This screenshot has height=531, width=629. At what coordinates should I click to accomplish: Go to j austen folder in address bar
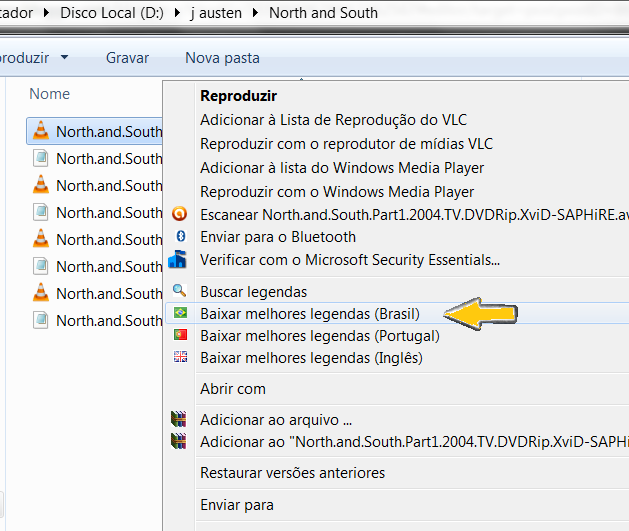tap(216, 13)
